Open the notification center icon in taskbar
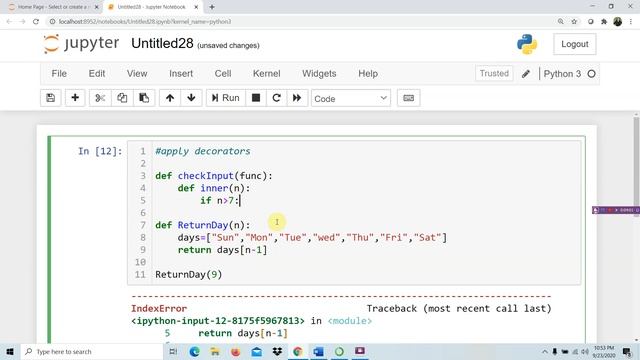 click(x=627, y=351)
